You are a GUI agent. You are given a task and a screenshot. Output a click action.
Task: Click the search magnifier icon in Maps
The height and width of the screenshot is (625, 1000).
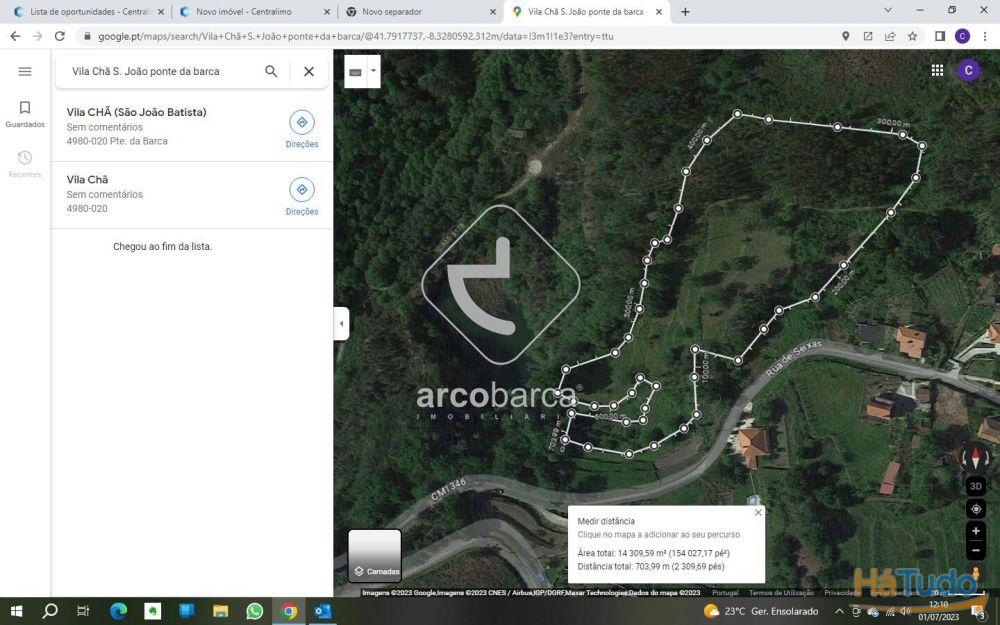(x=271, y=71)
